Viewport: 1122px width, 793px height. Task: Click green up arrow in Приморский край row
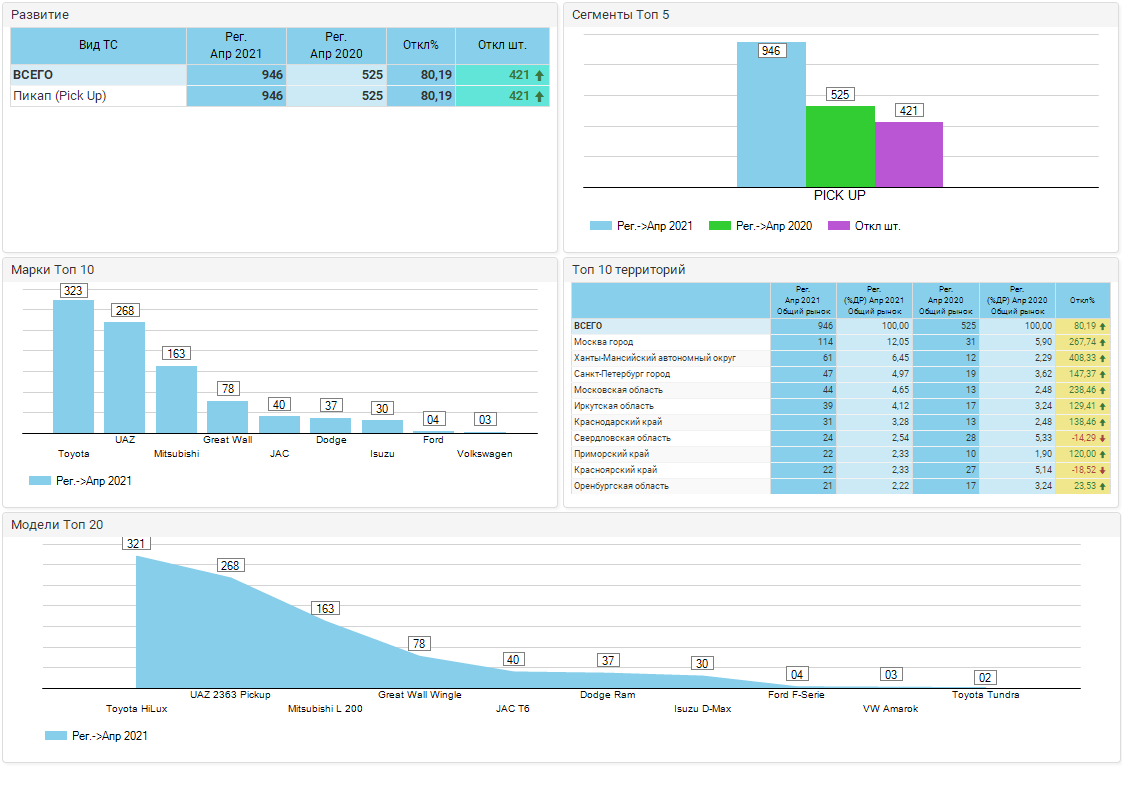[1102, 454]
